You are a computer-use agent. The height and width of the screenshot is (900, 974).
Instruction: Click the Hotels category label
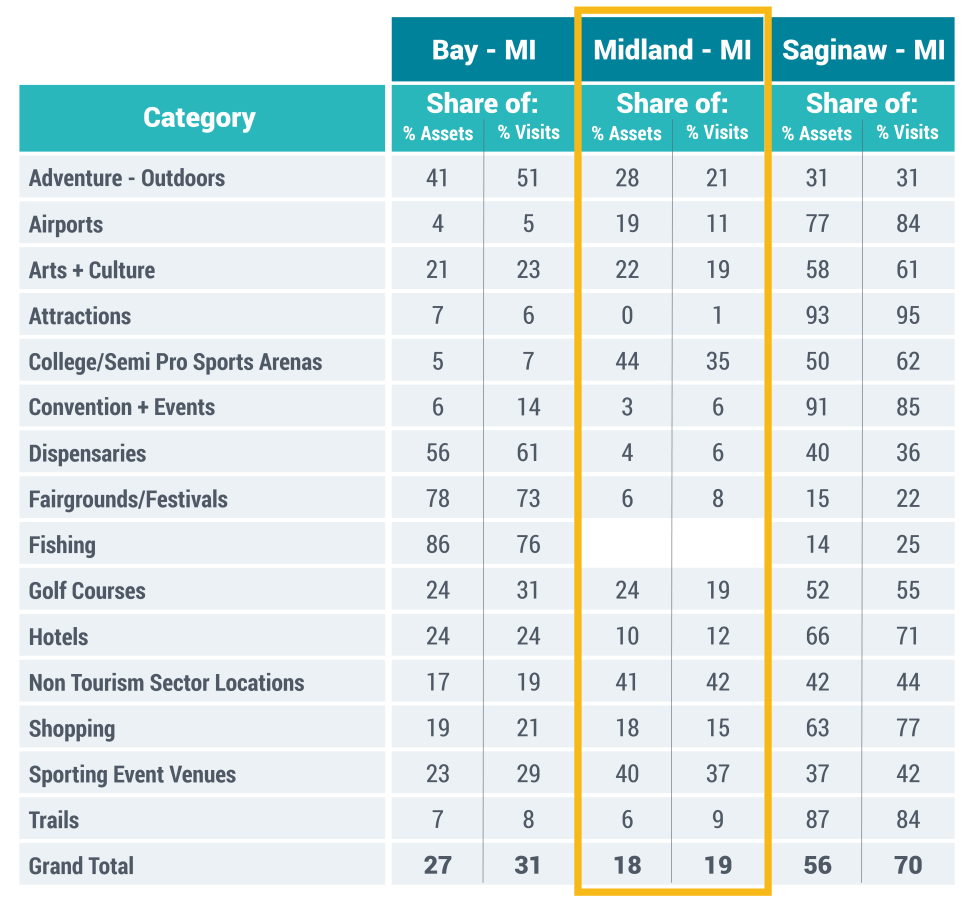point(58,637)
